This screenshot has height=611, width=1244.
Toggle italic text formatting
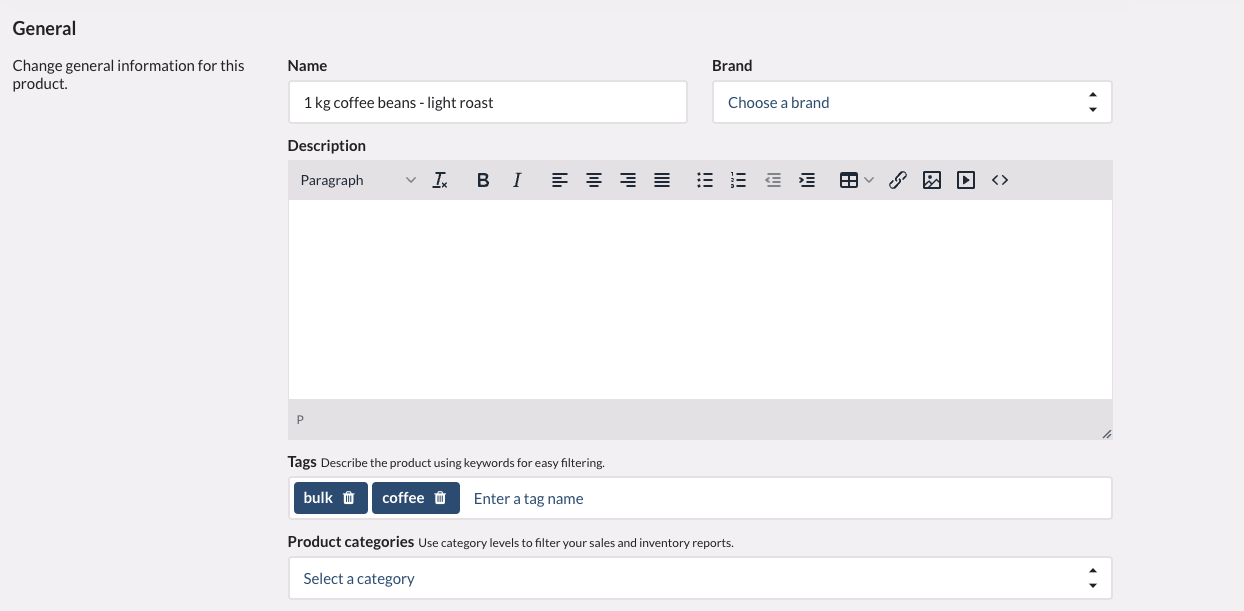coord(517,180)
